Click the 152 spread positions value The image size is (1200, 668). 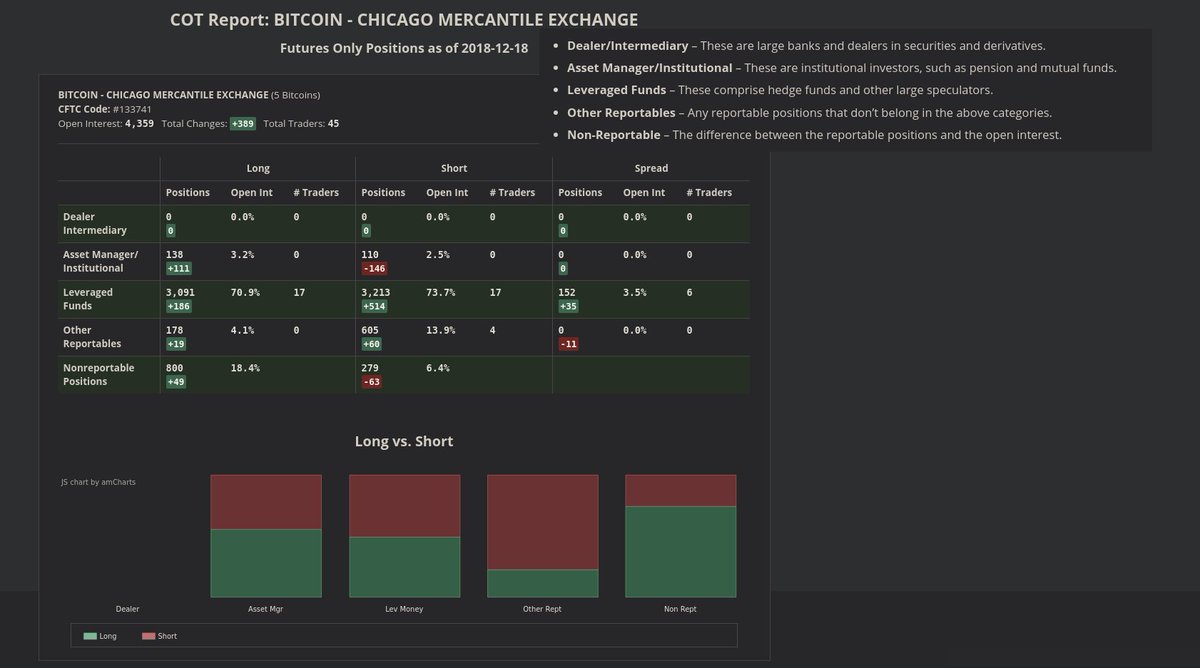pyautogui.click(x=567, y=293)
